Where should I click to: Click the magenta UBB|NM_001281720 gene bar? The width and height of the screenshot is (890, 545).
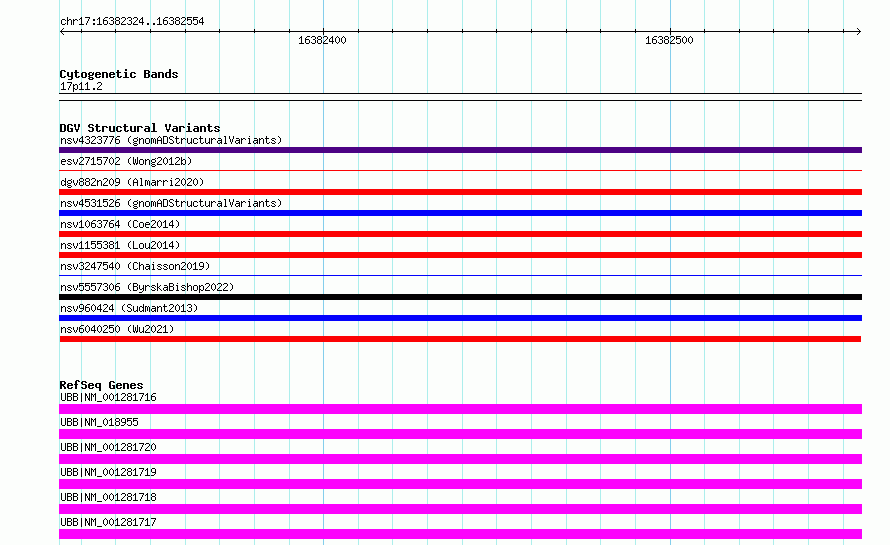[x=460, y=459]
